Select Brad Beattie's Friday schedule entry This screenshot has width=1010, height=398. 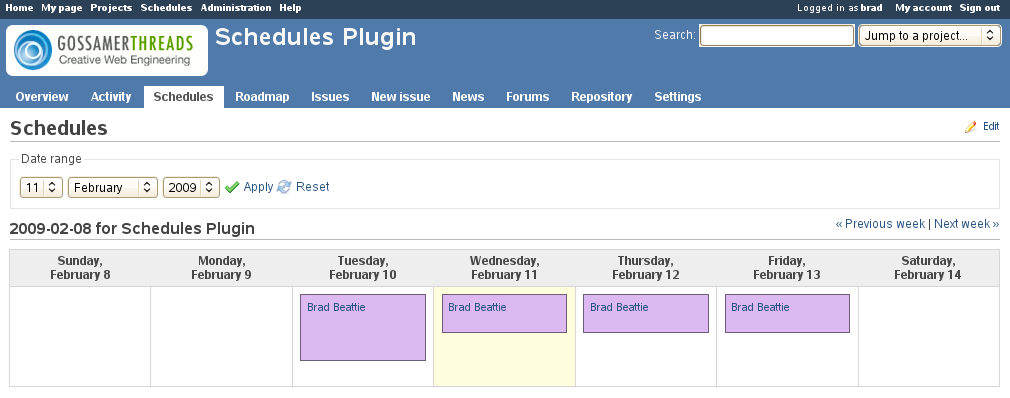pyautogui.click(x=787, y=313)
